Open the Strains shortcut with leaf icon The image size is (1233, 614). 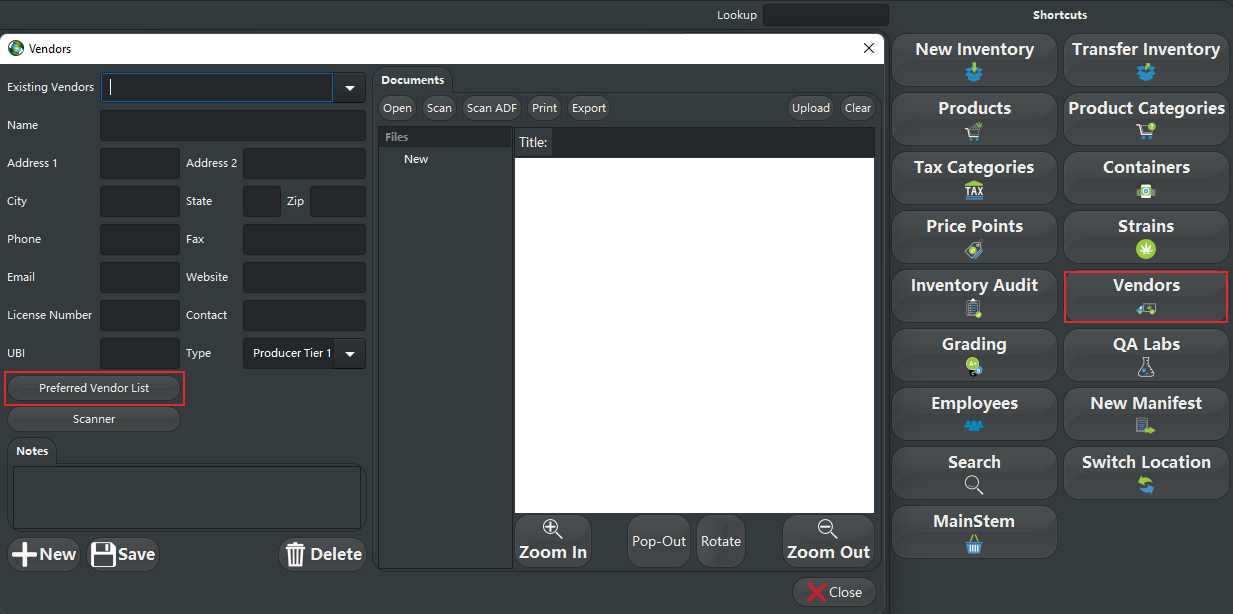point(1145,236)
